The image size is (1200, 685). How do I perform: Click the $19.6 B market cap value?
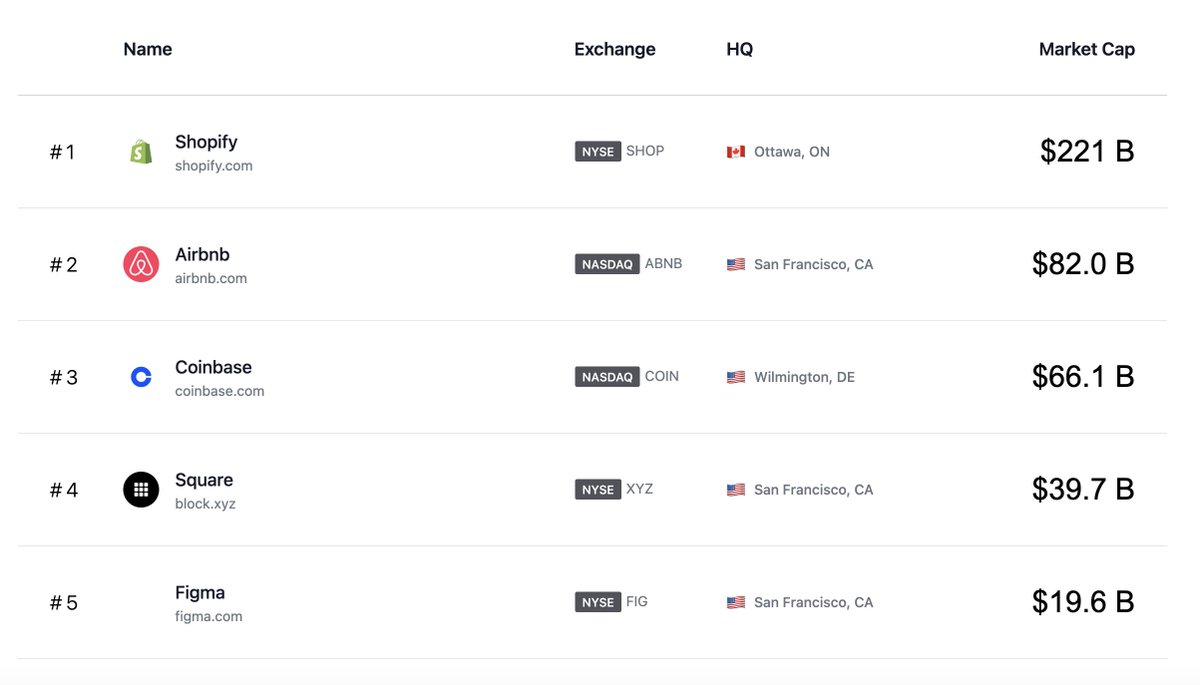pyautogui.click(x=1083, y=602)
